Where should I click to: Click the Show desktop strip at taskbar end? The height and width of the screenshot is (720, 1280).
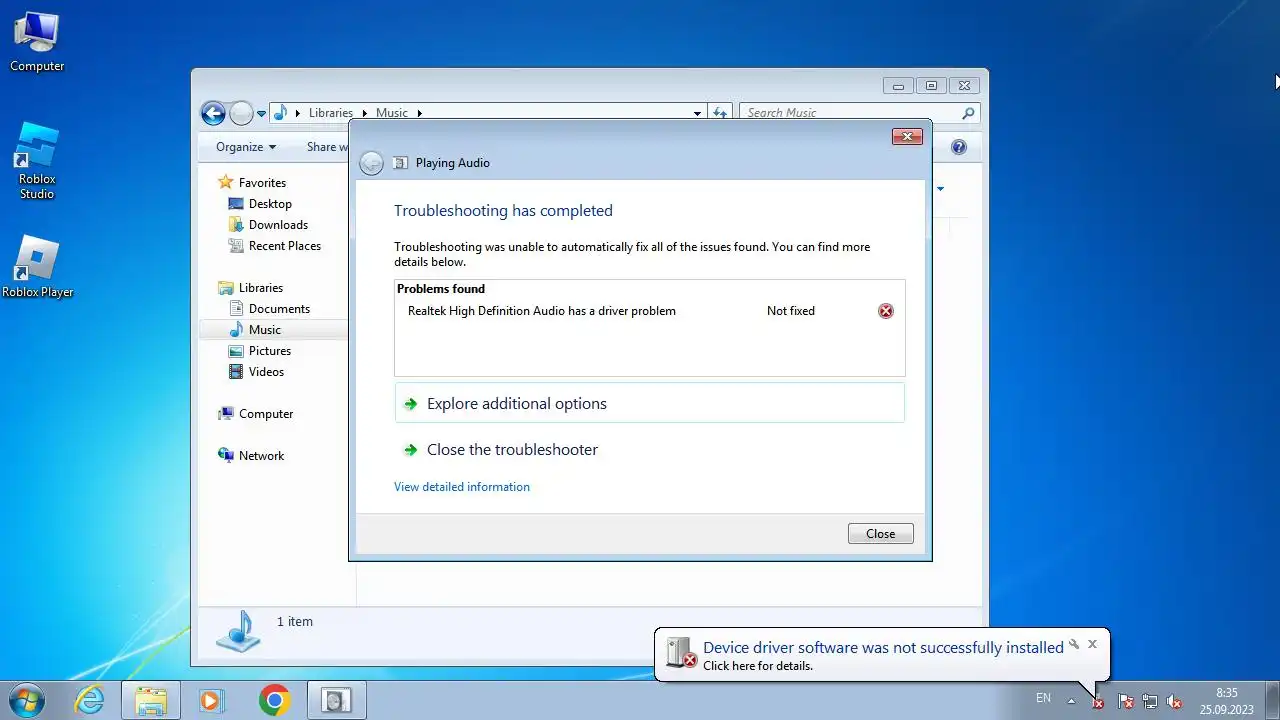1272,700
